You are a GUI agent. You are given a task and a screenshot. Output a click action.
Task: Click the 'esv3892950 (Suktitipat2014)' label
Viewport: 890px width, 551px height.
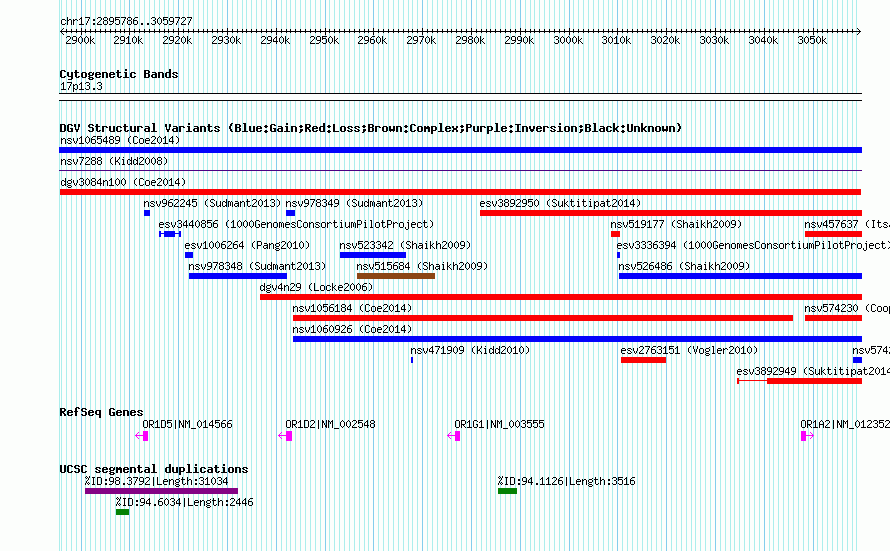point(560,203)
